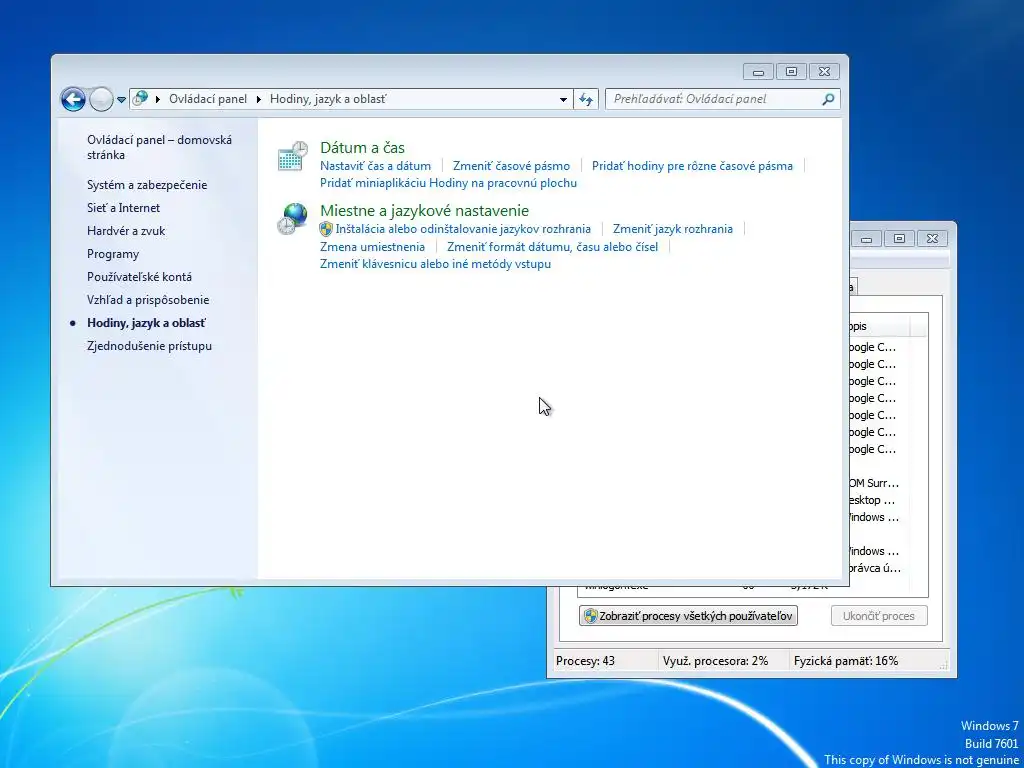
Task: Open Miestne a jazykové nastavenie heading
Action: [x=424, y=210]
